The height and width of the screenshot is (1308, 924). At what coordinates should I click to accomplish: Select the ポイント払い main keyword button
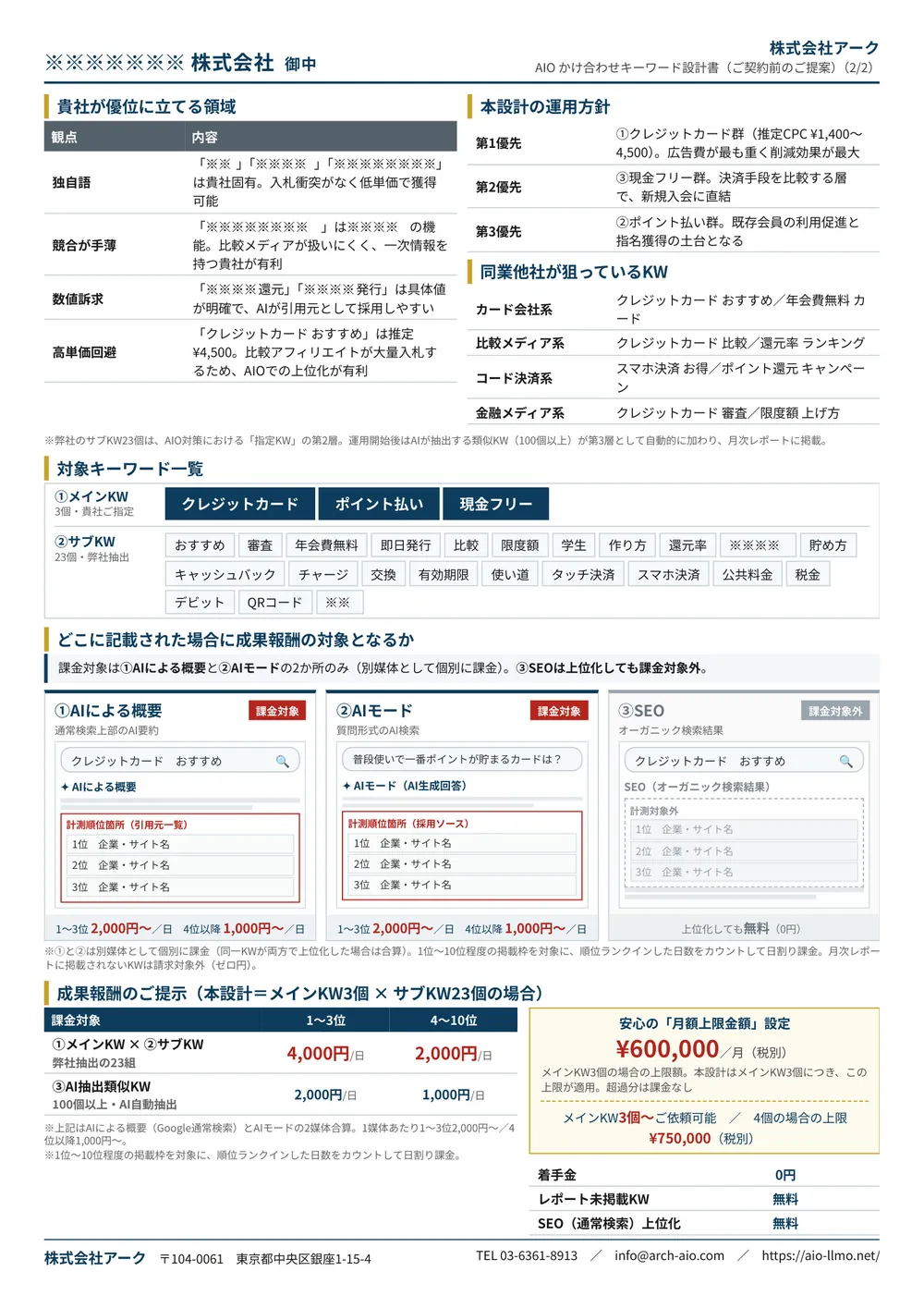point(379,504)
